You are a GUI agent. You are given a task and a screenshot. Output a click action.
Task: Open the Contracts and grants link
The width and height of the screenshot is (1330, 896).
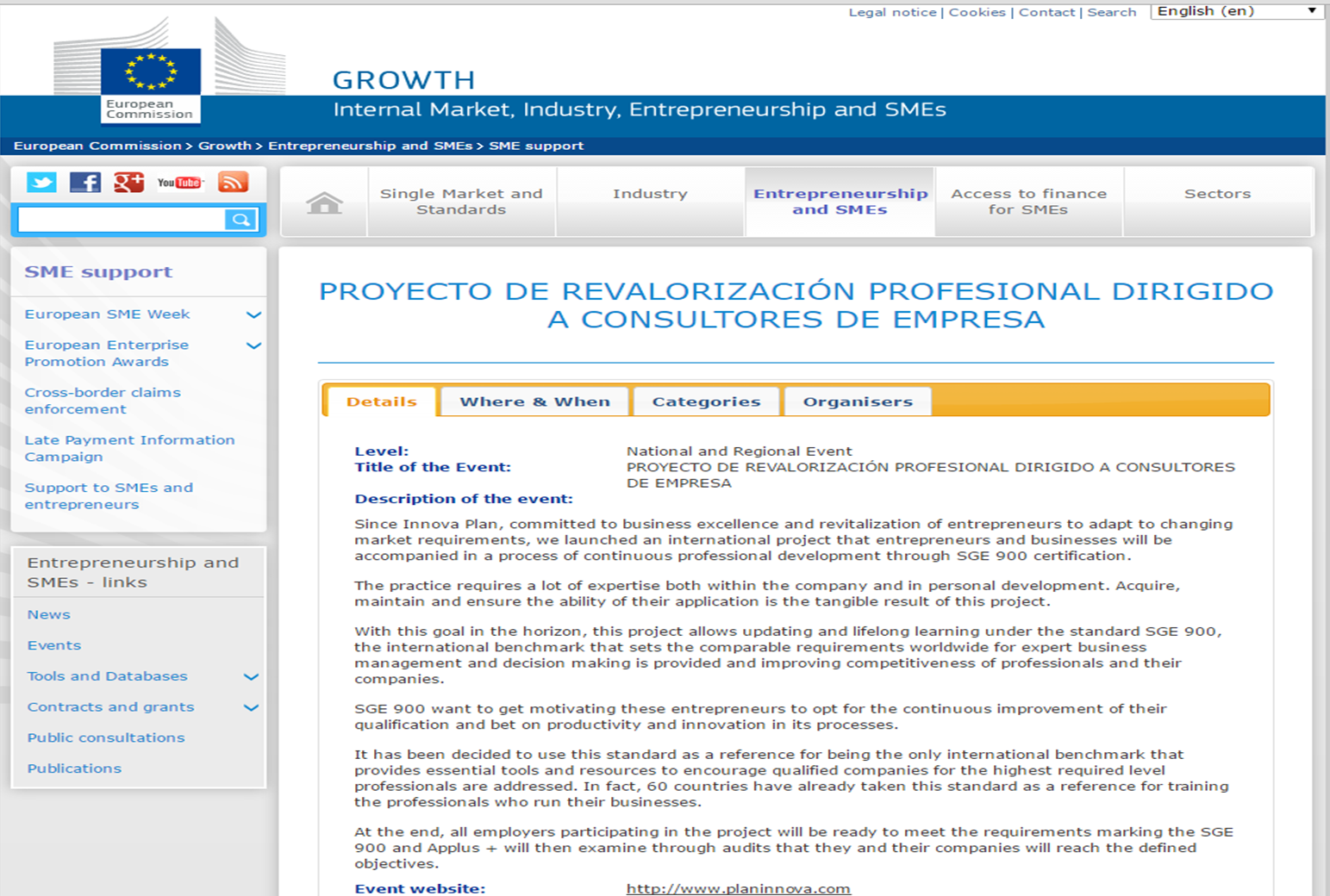[110, 707]
